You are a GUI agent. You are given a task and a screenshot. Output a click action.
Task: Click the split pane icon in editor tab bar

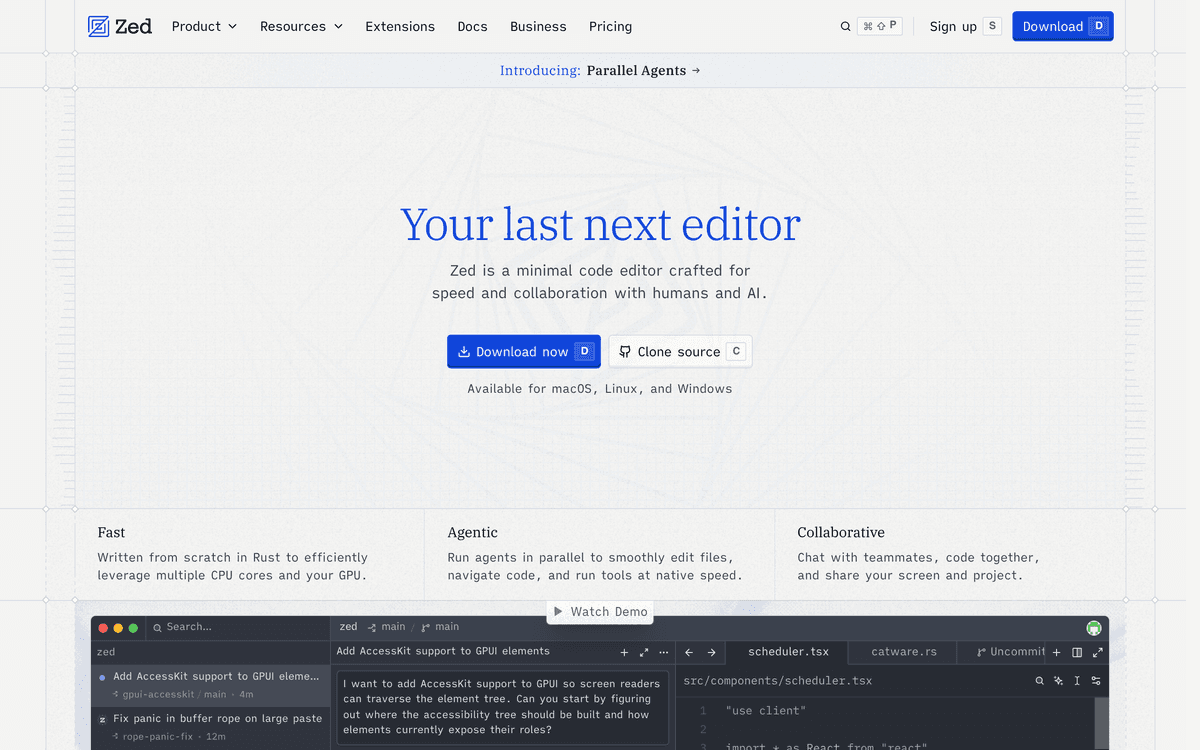[1077, 652]
